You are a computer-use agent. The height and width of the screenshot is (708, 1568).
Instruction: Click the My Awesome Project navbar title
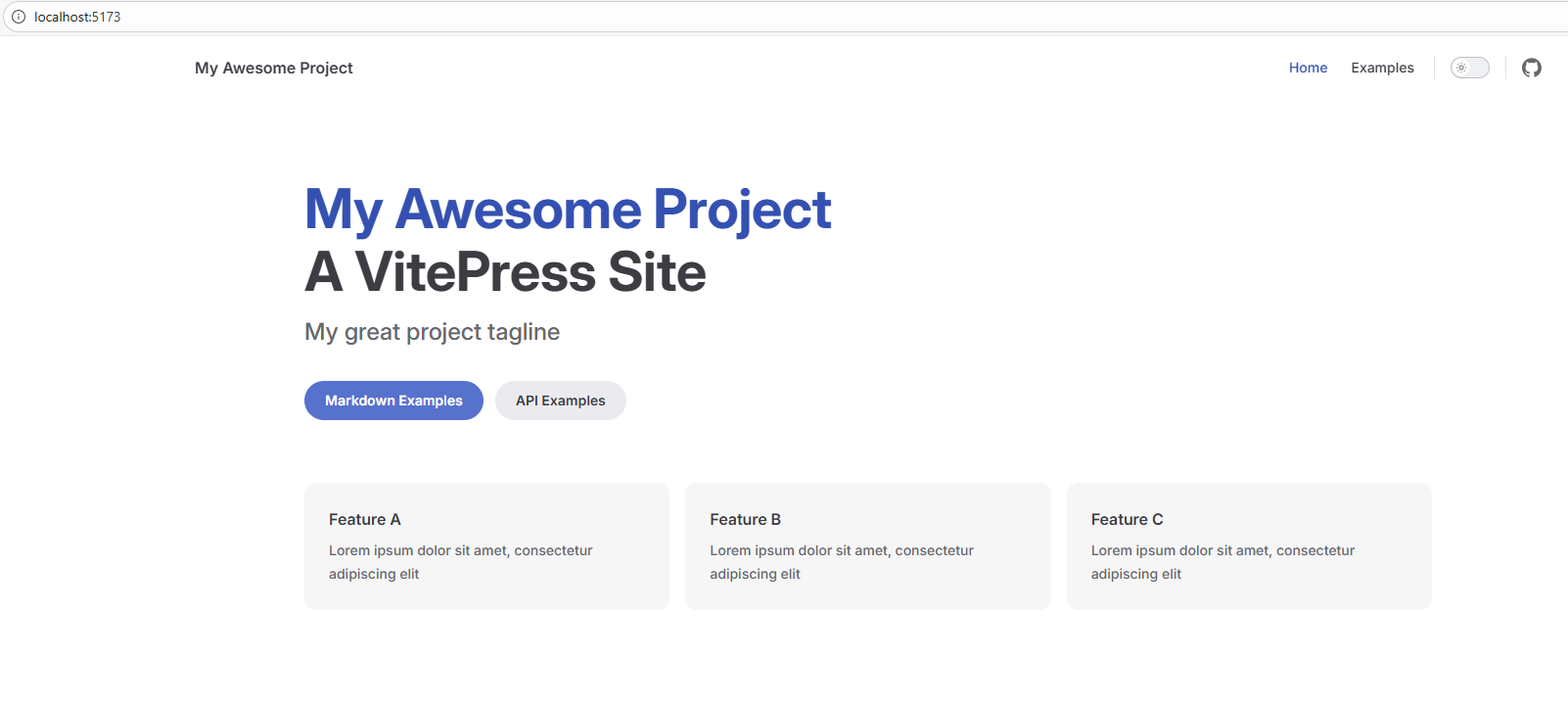(x=273, y=68)
